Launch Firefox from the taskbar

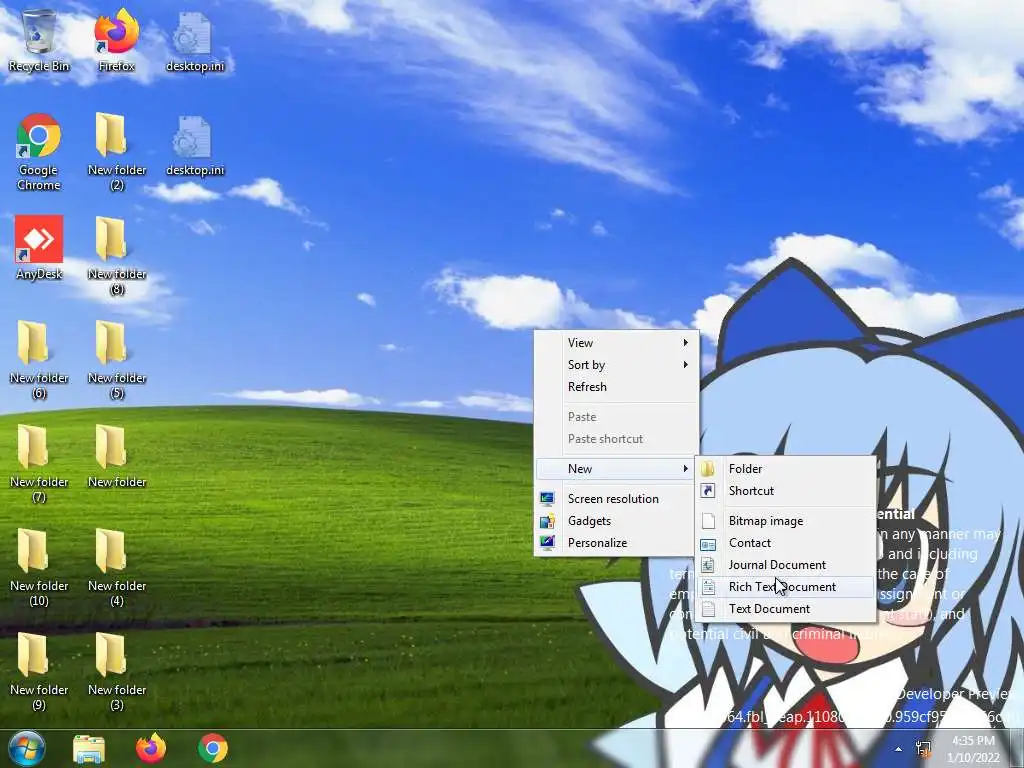click(x=151, y=748)
